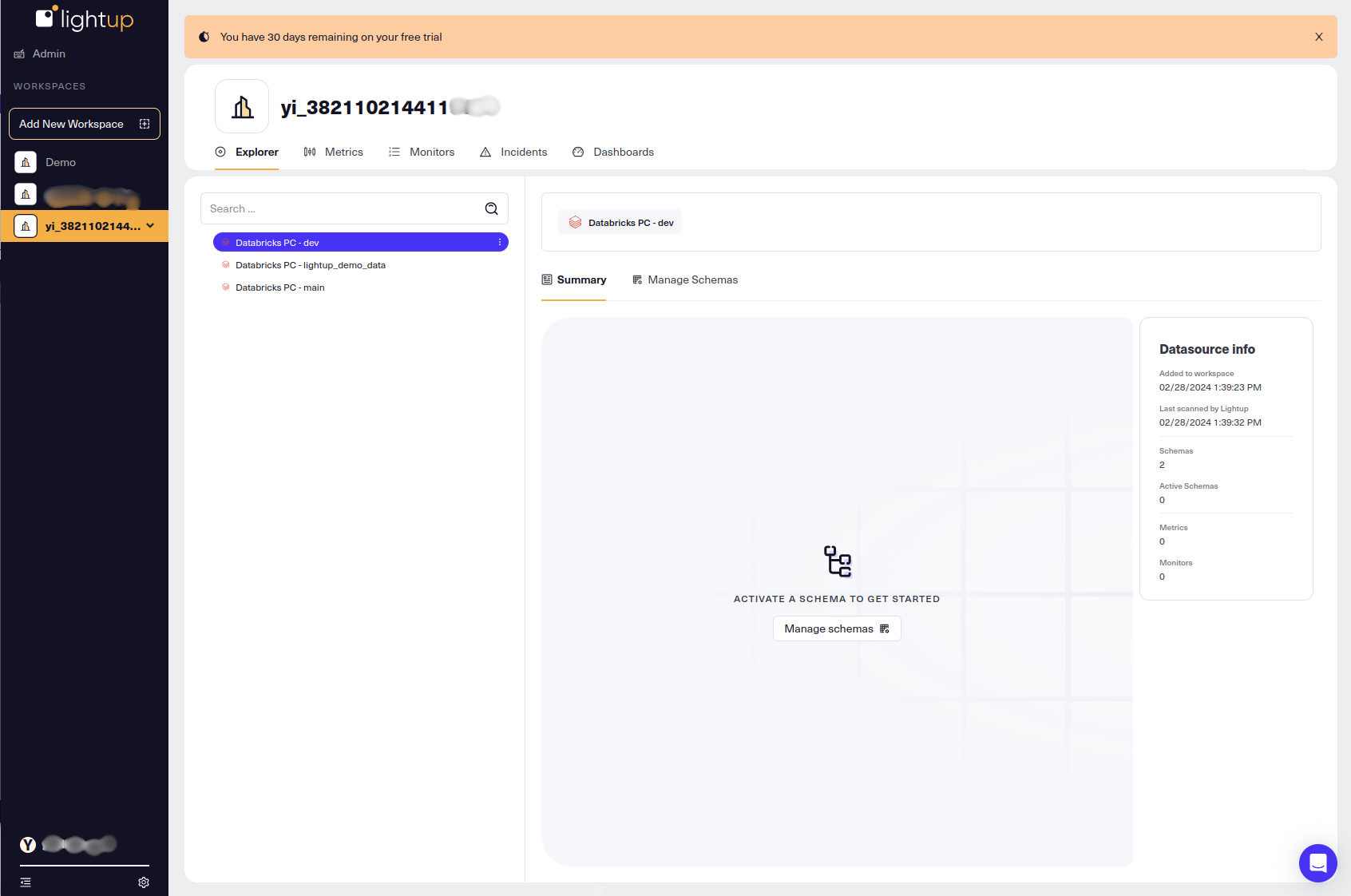Image resolution: width=1351 pixels, height=896 pixels.
Task: Select the Databricks PC - main datasource
Action: [x=280, y=287]
